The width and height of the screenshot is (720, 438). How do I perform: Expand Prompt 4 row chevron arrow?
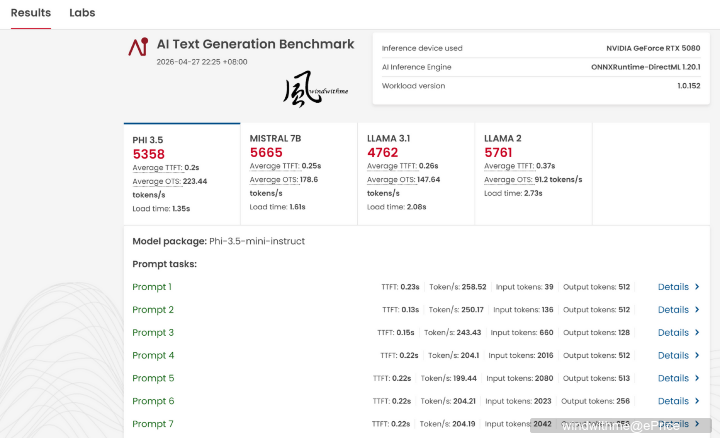click(x=697, y=356)
